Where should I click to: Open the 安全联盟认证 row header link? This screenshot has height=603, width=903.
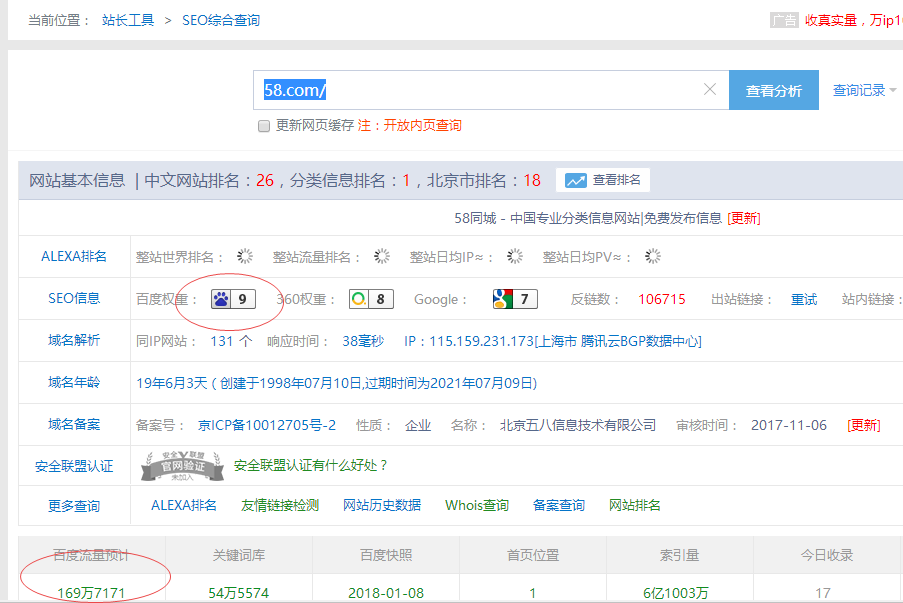point(74,466)
